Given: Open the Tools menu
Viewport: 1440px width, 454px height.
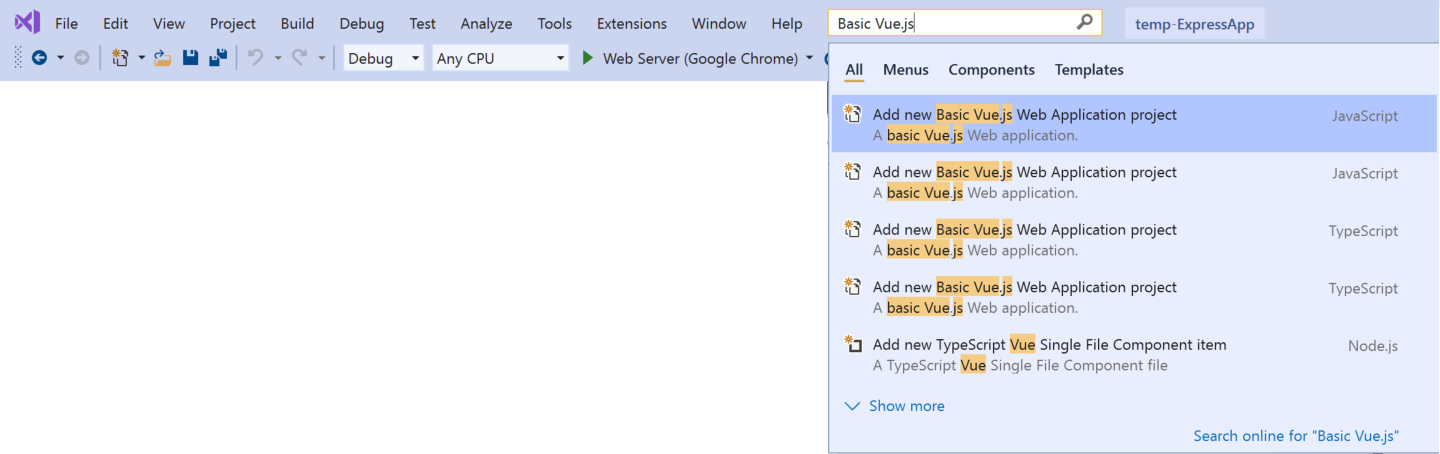Looking at the screenshot, I should point(555,23).
